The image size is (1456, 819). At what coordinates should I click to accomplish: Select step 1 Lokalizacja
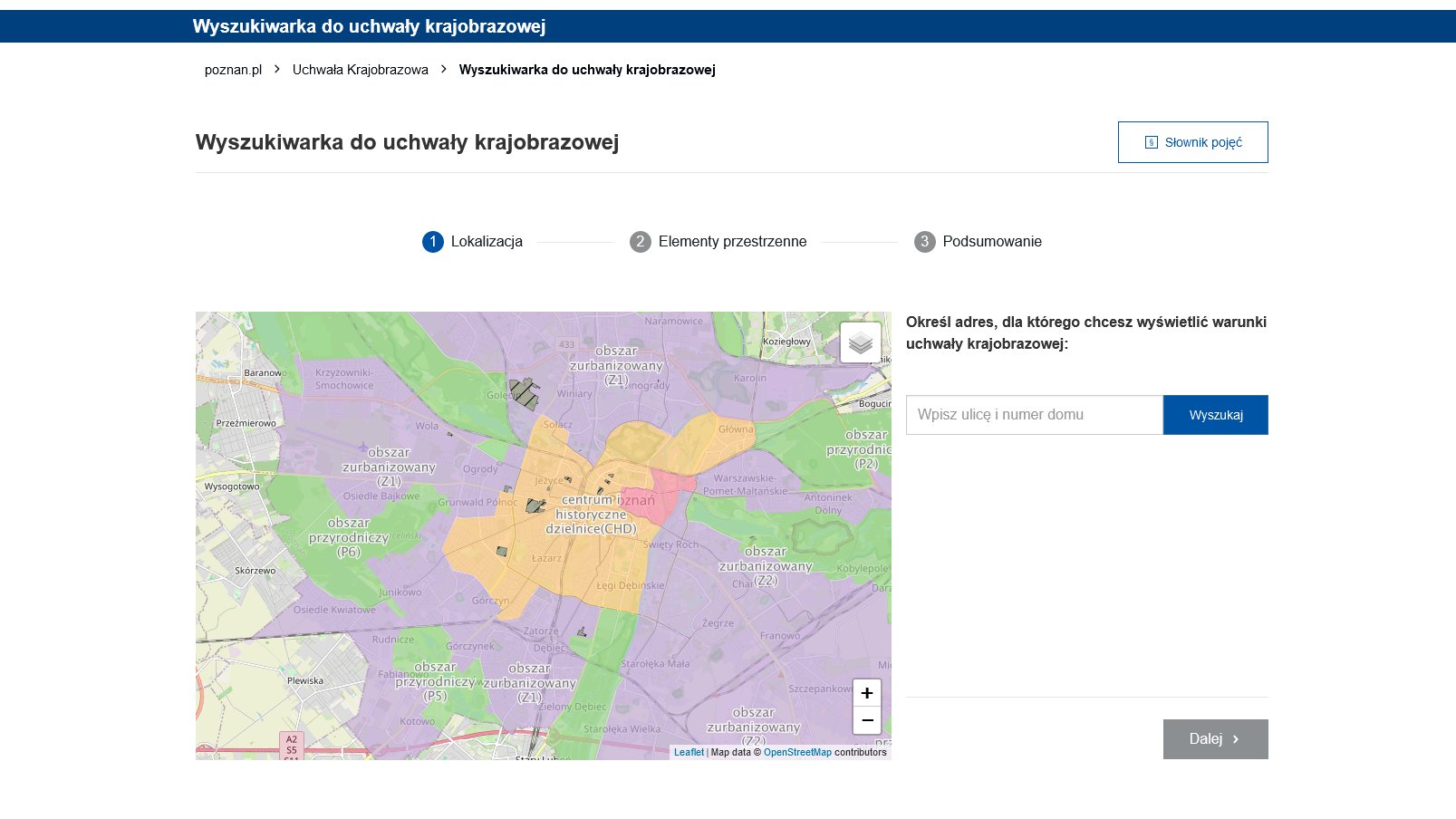473,242
